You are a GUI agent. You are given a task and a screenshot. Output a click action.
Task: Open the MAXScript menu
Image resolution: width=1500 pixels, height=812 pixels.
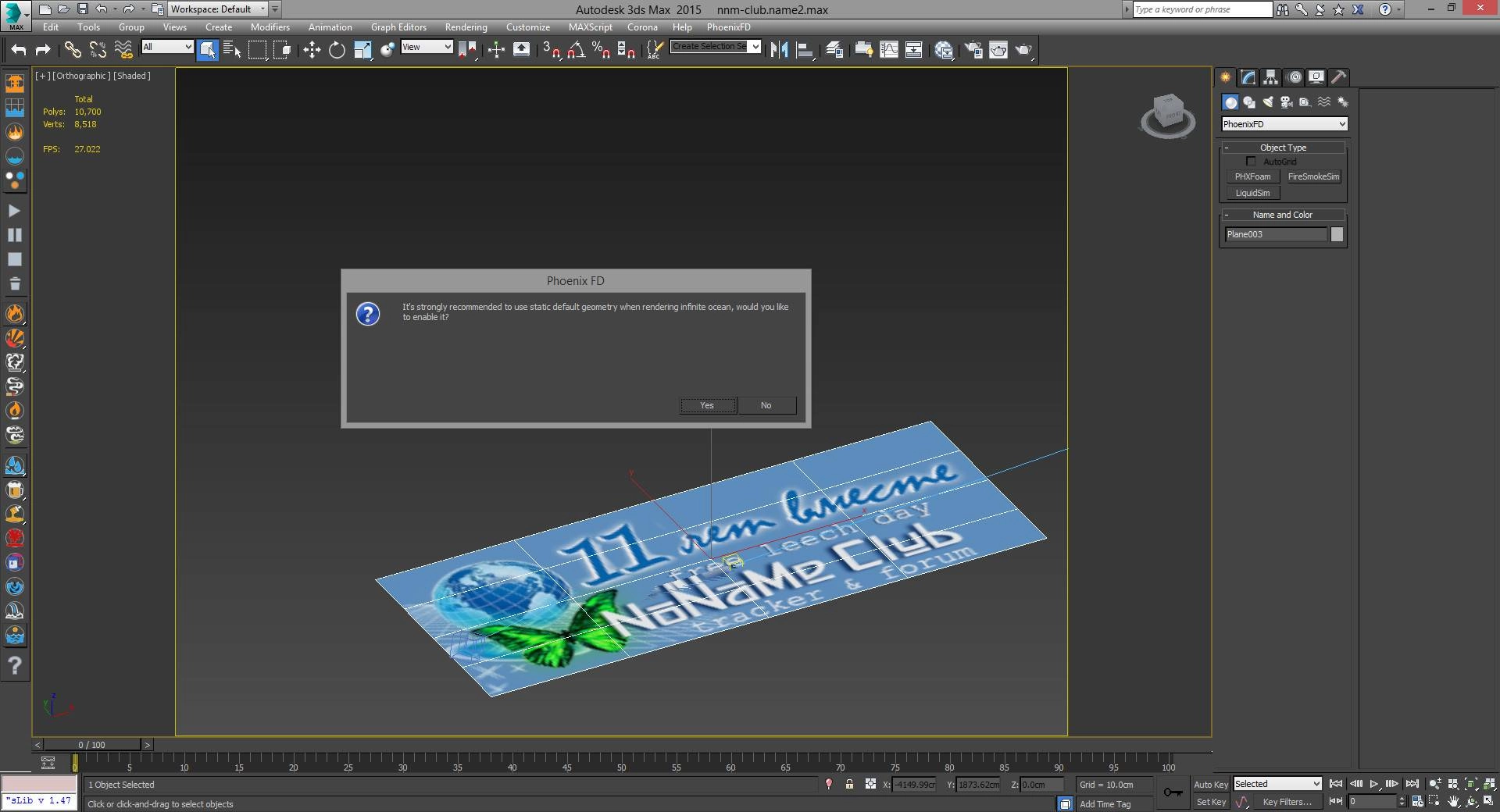pos(590,27)
